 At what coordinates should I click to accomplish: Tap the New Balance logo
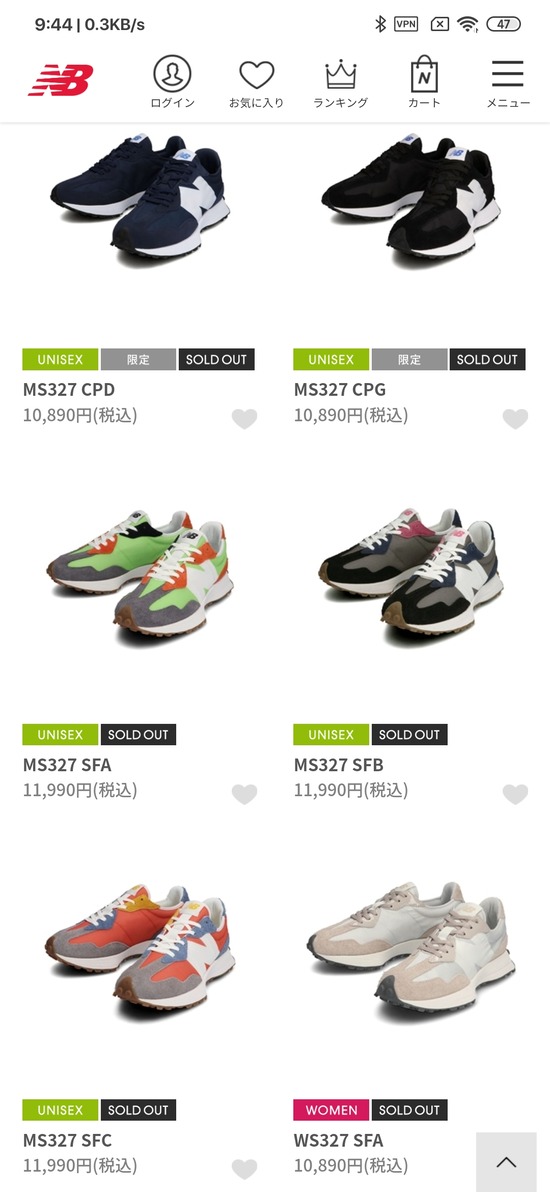(x=61, y=80)
